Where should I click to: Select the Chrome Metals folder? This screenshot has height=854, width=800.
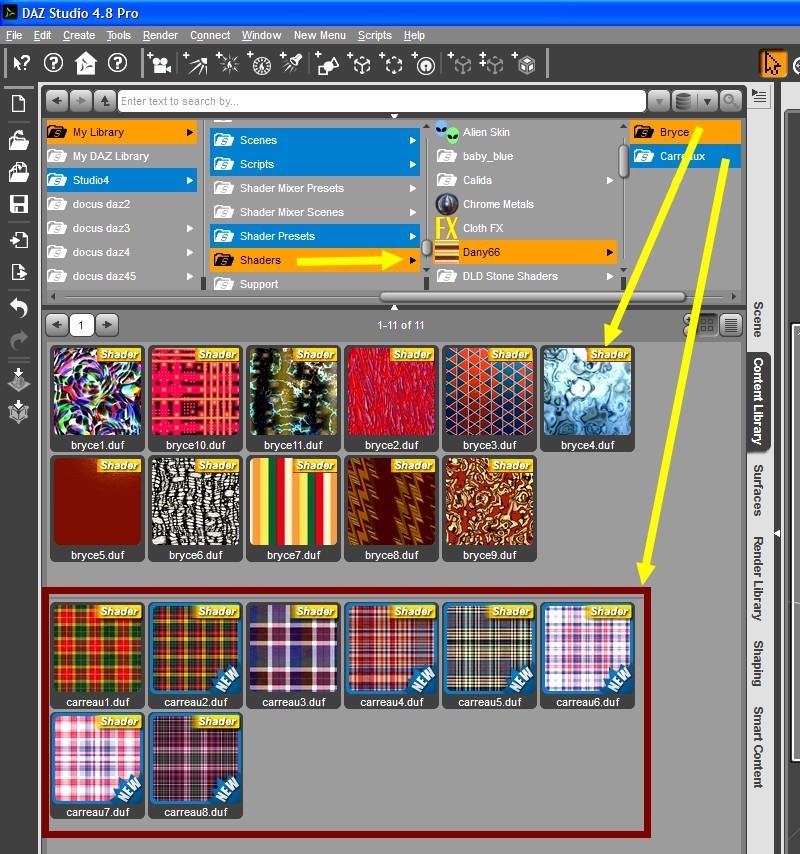525,204
